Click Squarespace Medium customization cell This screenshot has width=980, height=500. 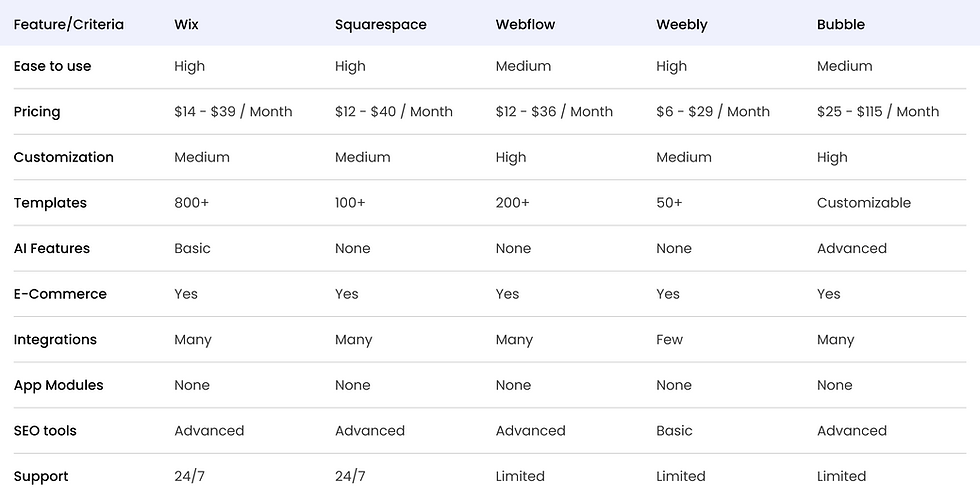[362, 157]
